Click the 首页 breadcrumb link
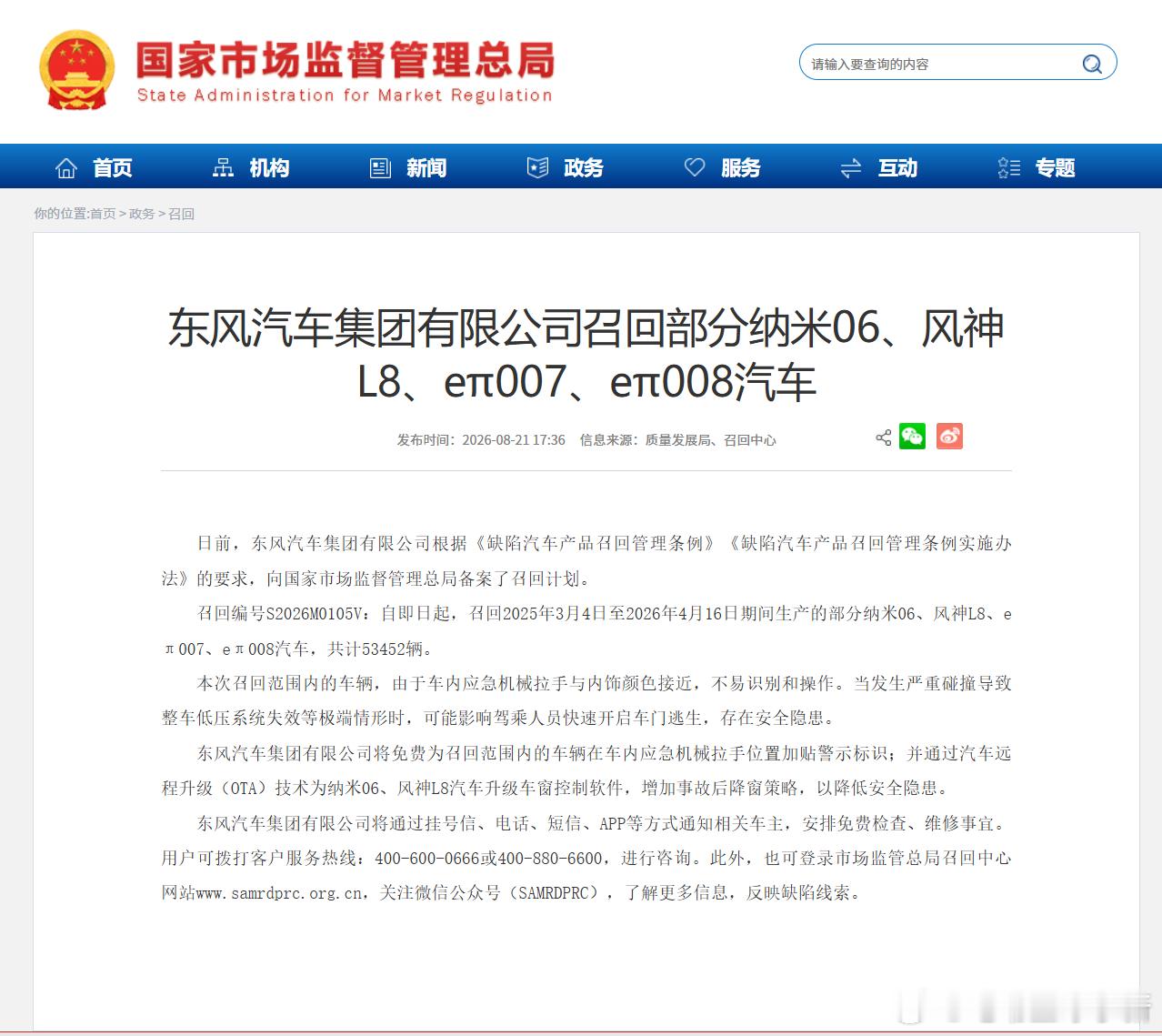 (x=103, y=214)
